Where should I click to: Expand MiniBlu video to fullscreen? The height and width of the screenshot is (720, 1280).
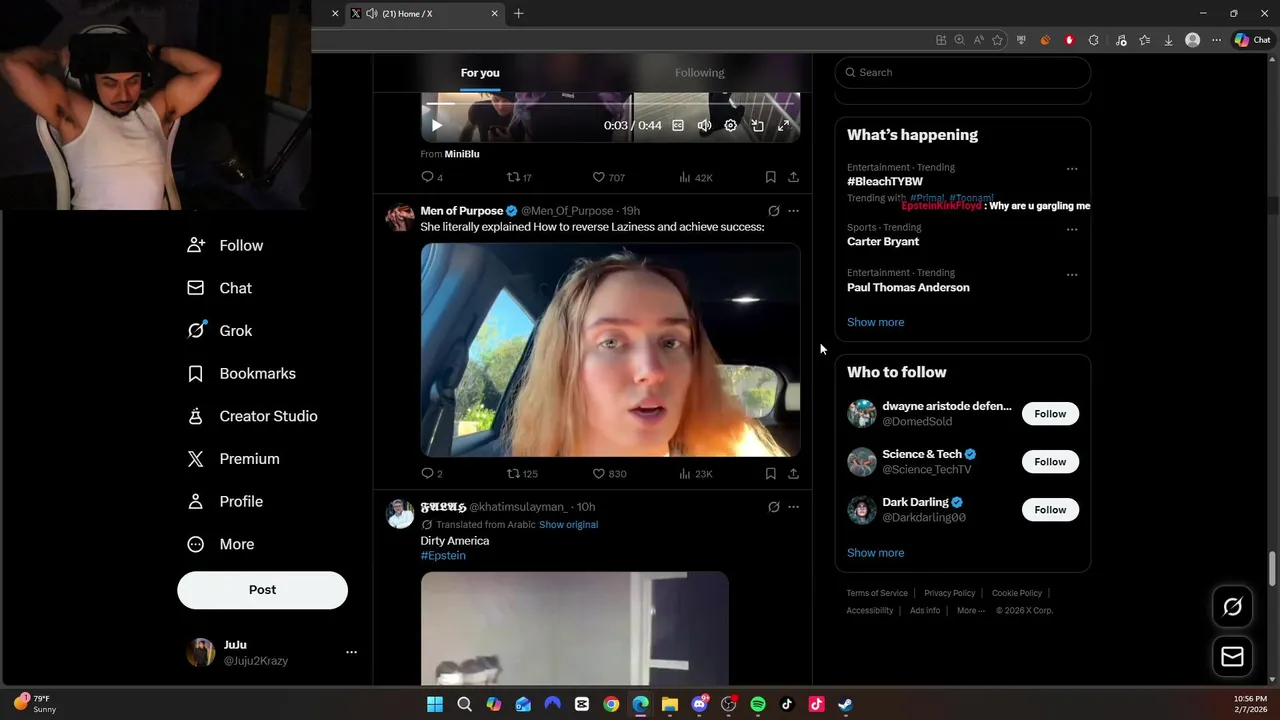pyautogui.click(x=784, y=126)
